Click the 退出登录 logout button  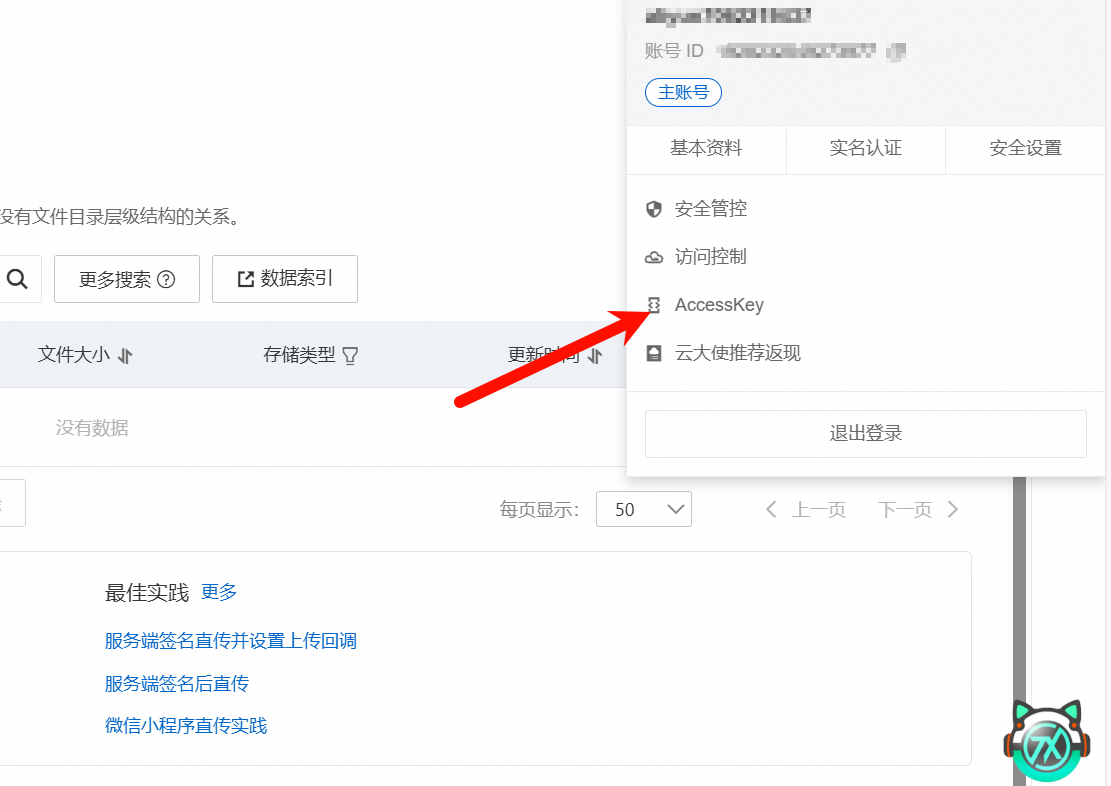(865, 434)
